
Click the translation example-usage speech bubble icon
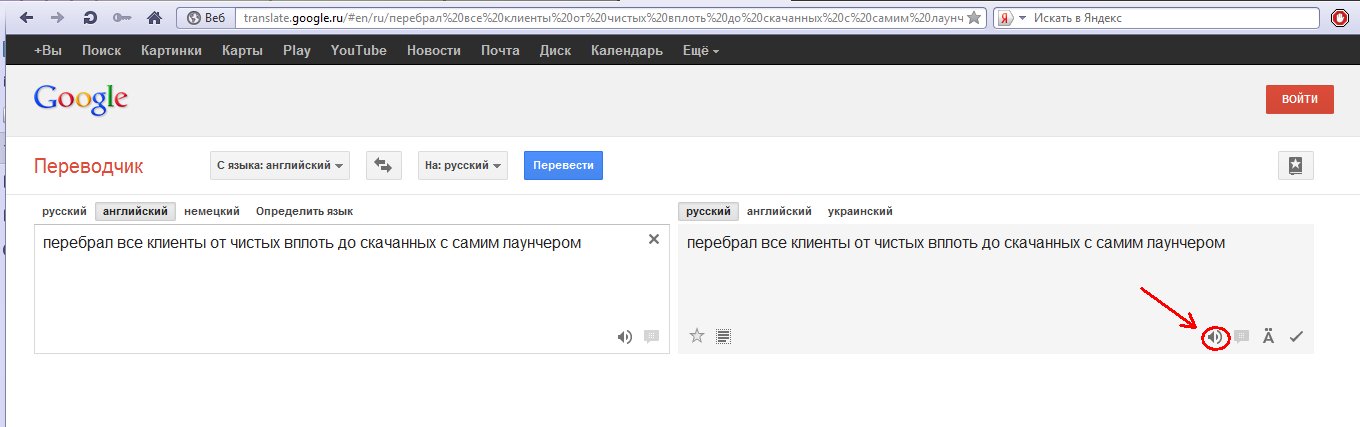pyautogui.click(x=1242, y=336)
